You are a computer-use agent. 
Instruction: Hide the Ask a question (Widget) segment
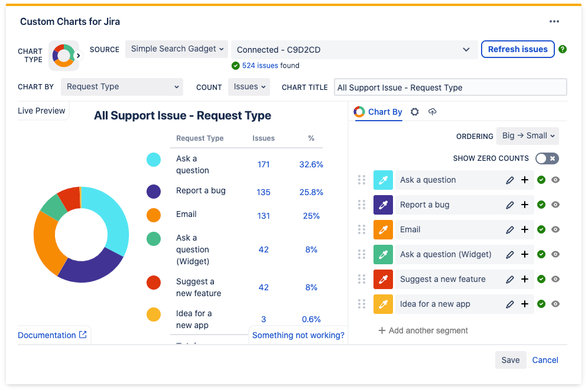tap(555, 254)
